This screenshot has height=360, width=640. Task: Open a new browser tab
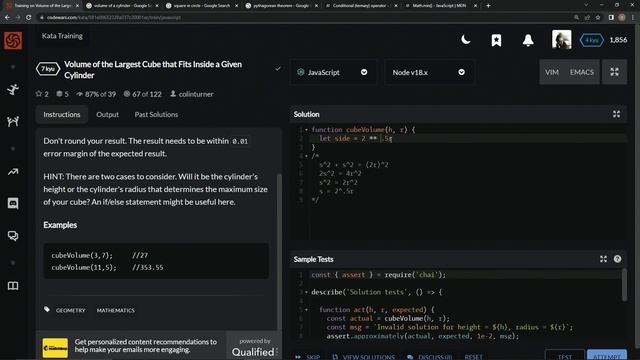click(488, 6)
